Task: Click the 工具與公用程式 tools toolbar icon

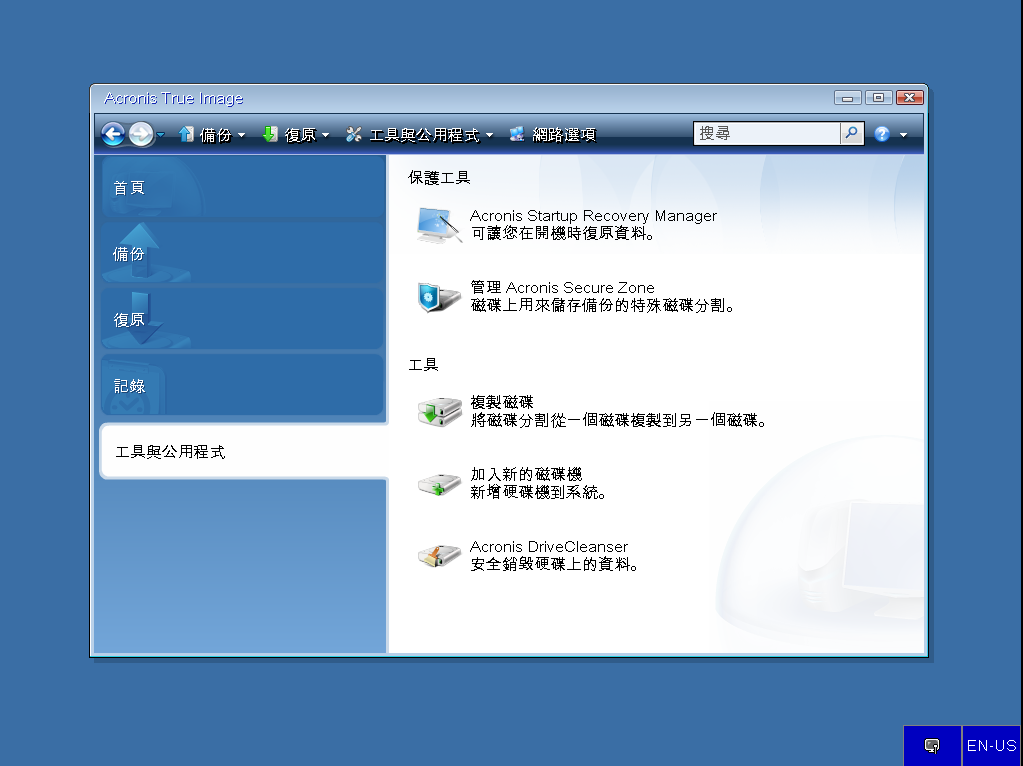Action: pyautogui.click(x=354, y=134)
